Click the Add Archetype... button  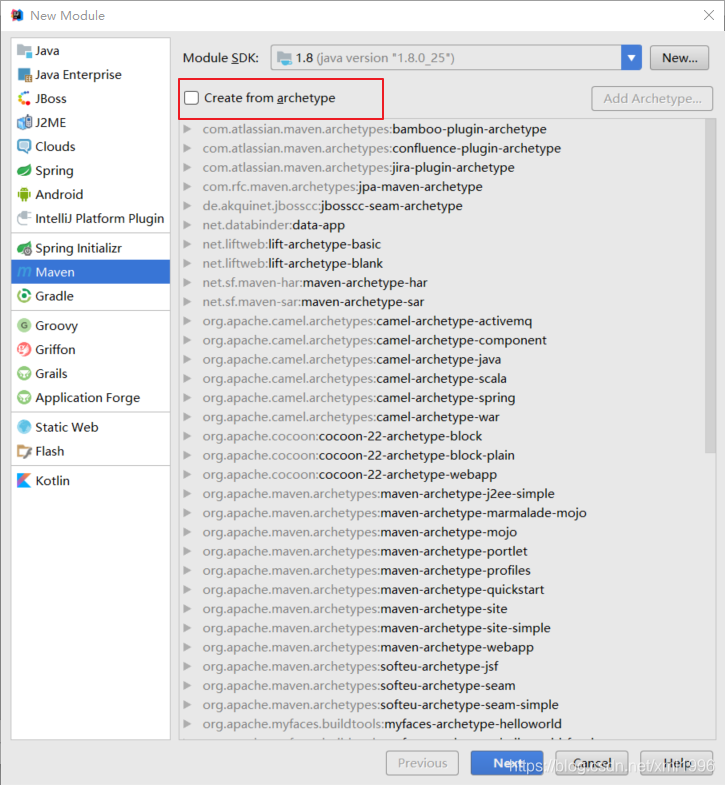(x=652, y=99)
